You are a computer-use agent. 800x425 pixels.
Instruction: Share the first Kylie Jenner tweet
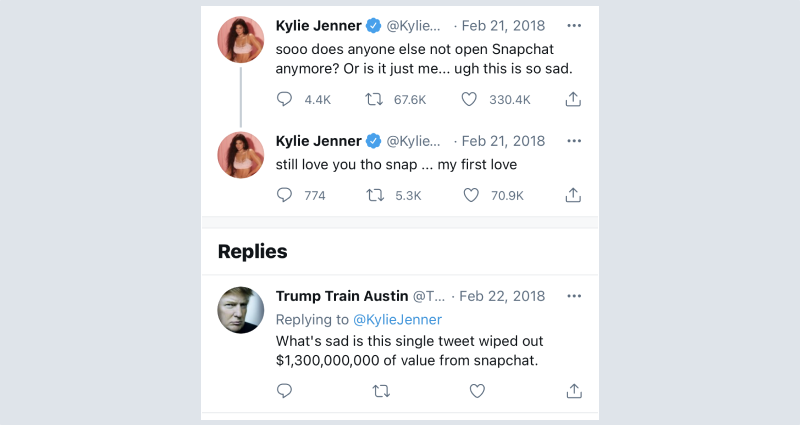pos(574,99)
